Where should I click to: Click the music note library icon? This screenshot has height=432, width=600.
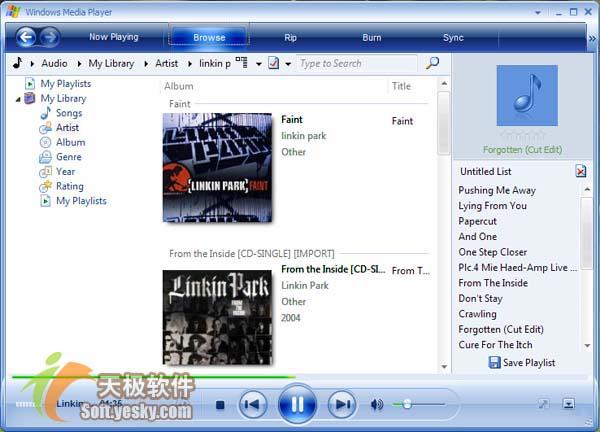click(18, 63)
